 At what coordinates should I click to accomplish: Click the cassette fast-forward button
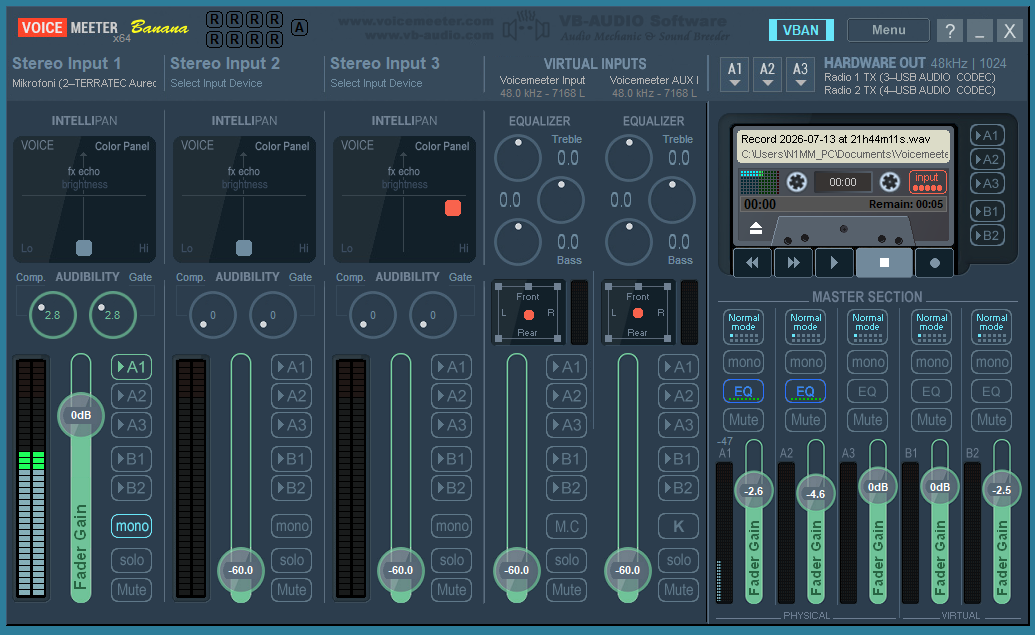pos(793,263)
